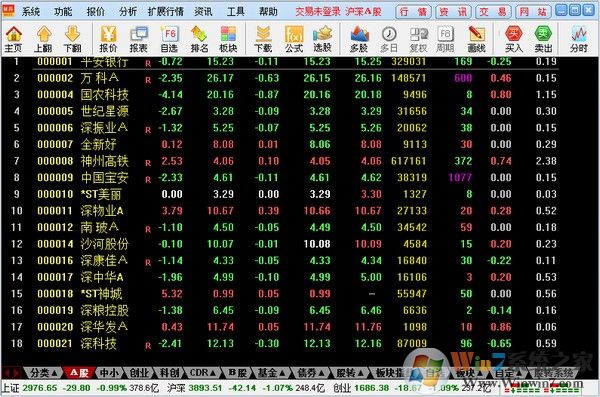Open the 公式 formula icon
Screen dimensions: 600x397
point(293,39)
